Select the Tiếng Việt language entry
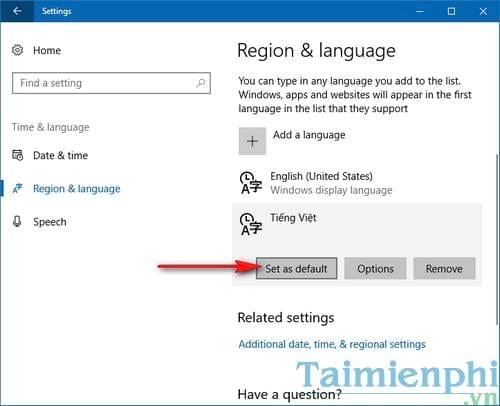This screenshot has width=500, height=406. coord(357,244)
